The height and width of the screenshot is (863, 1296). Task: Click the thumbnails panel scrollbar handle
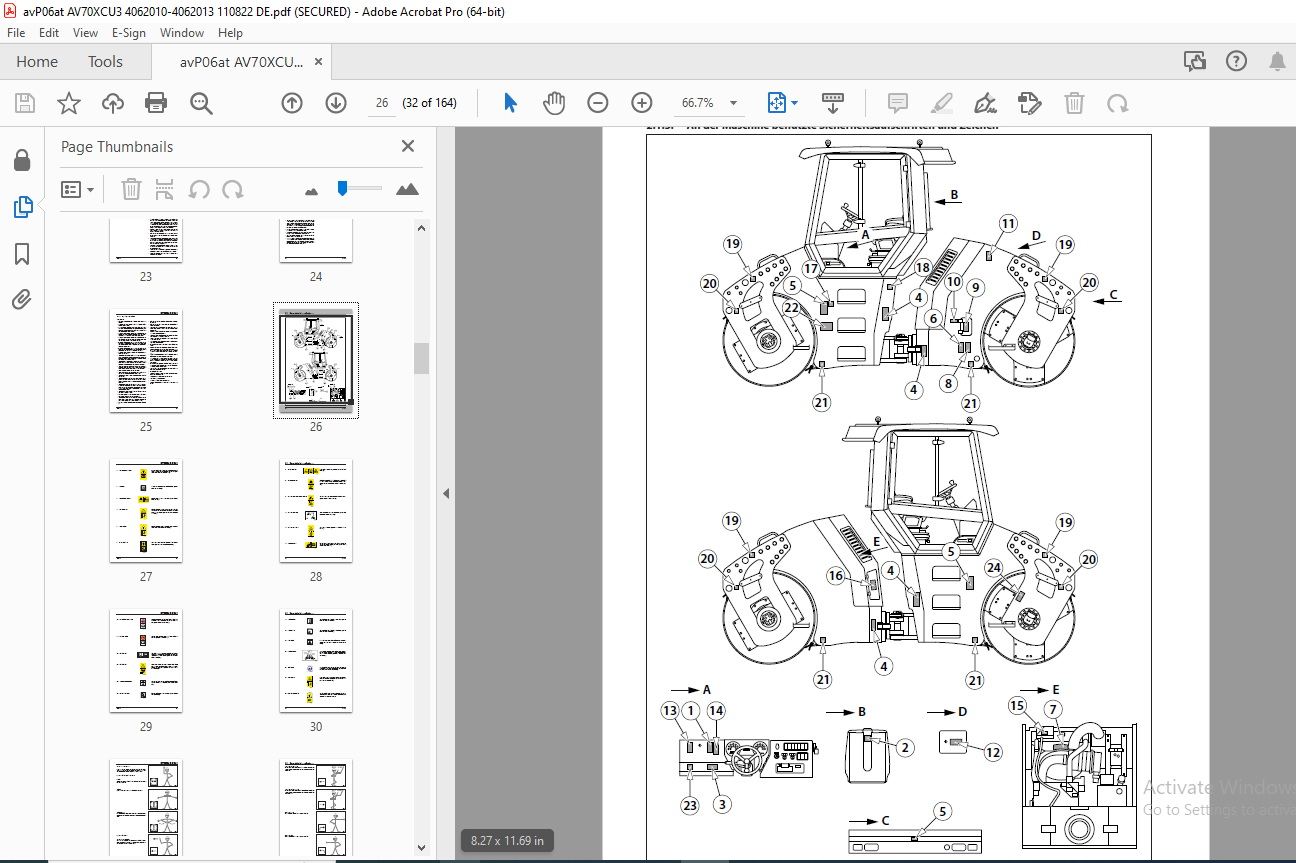[422, 358]
